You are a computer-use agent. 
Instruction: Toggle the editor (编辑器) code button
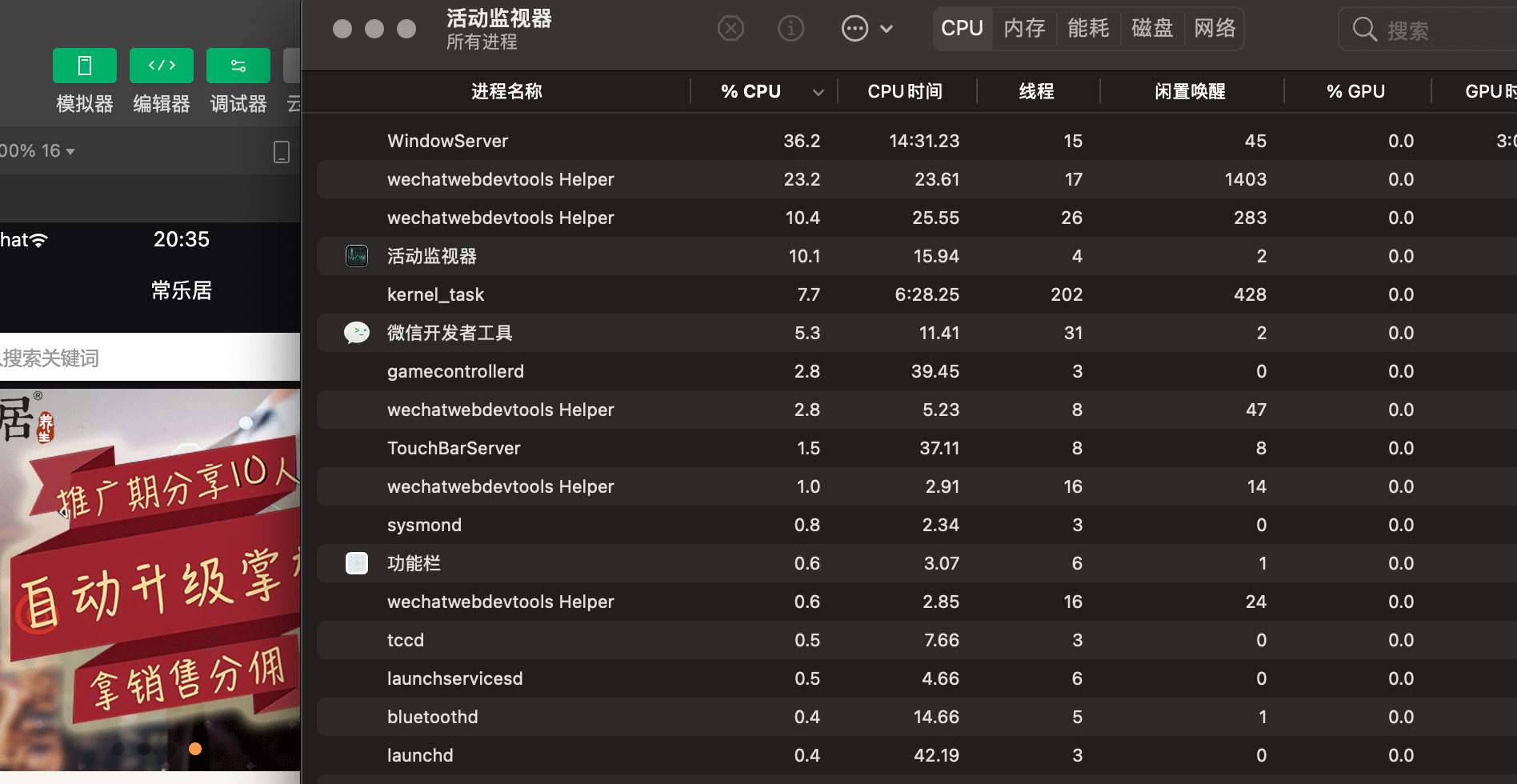161,66
